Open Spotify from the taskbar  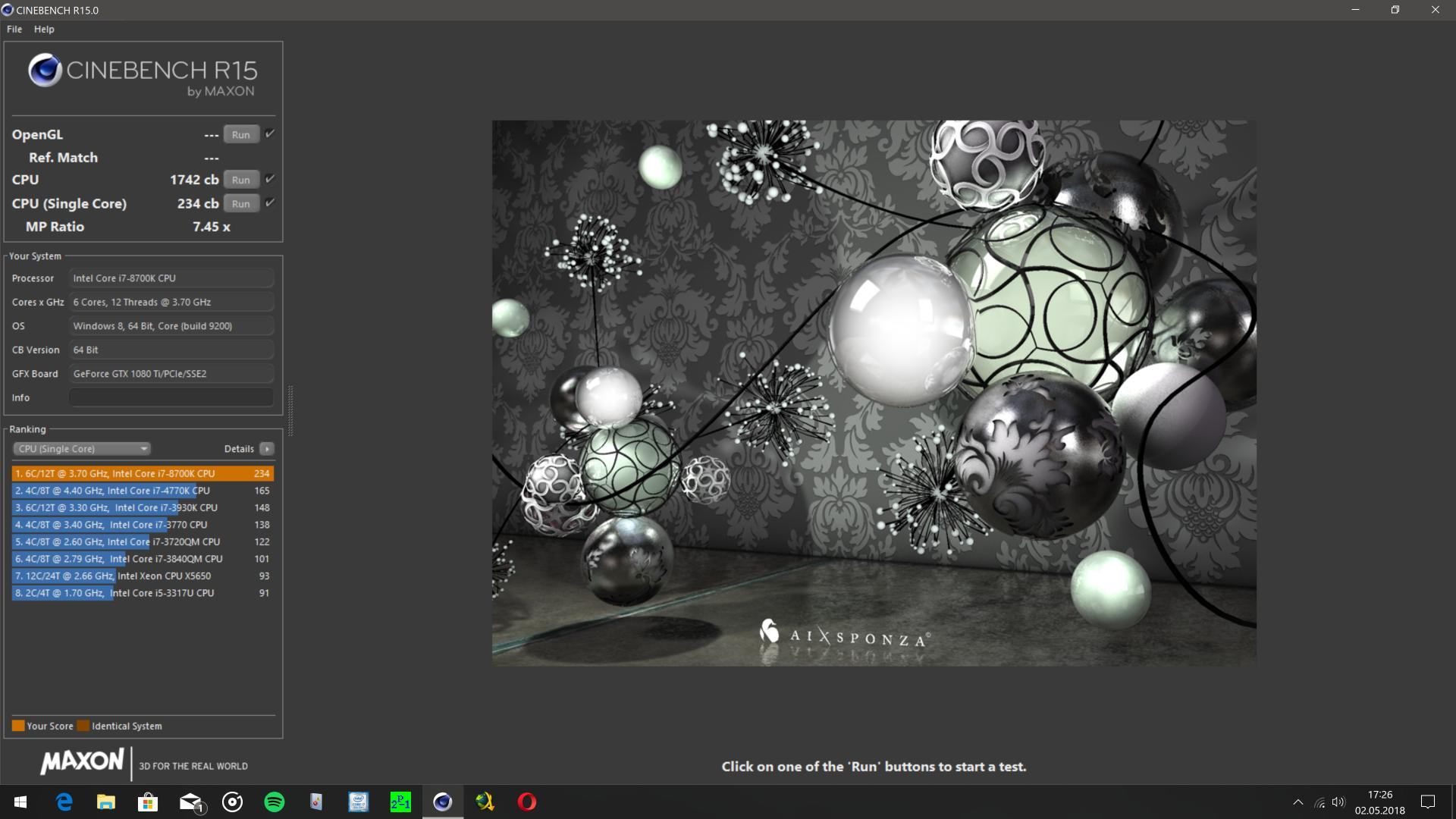(275, 802)
